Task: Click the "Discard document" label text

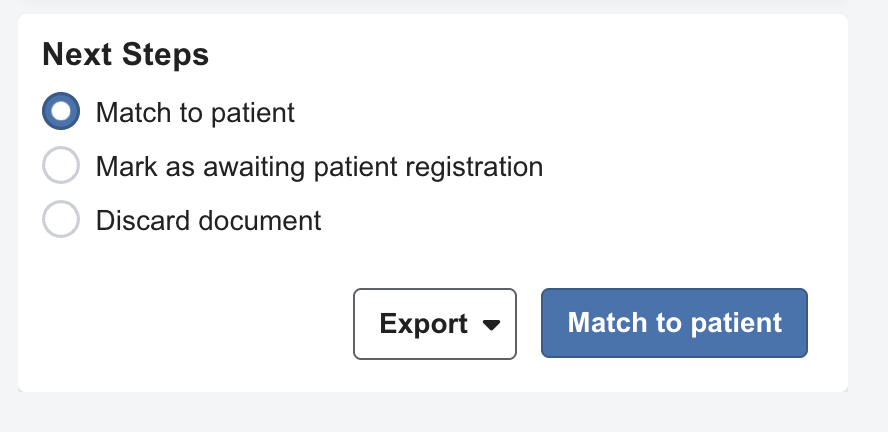Action: (x=208, y=220)
